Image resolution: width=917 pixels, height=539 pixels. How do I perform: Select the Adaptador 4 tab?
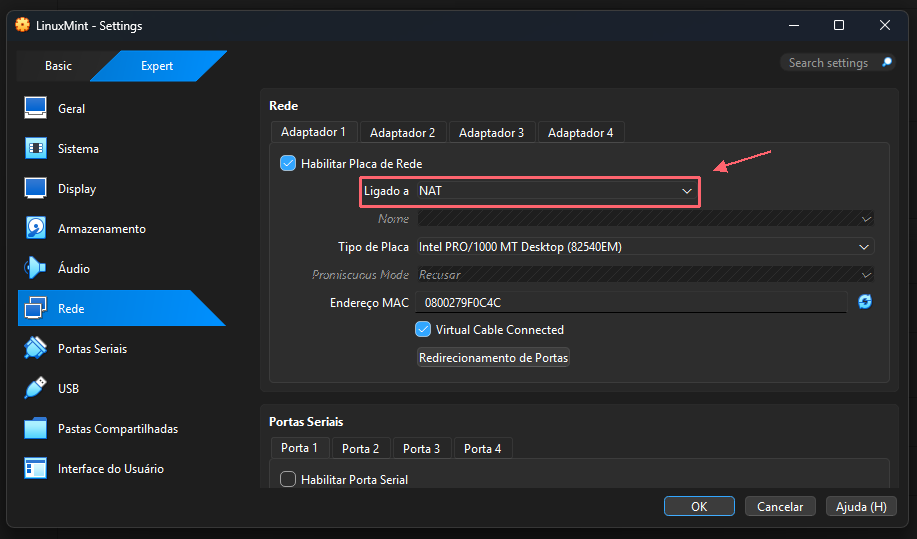(580, 133)
